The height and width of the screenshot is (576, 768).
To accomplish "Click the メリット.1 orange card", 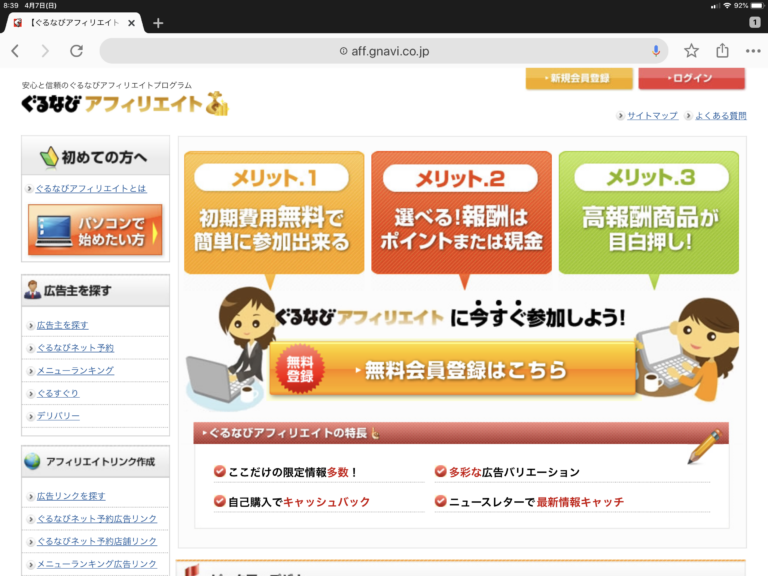I will pos(274,213).
